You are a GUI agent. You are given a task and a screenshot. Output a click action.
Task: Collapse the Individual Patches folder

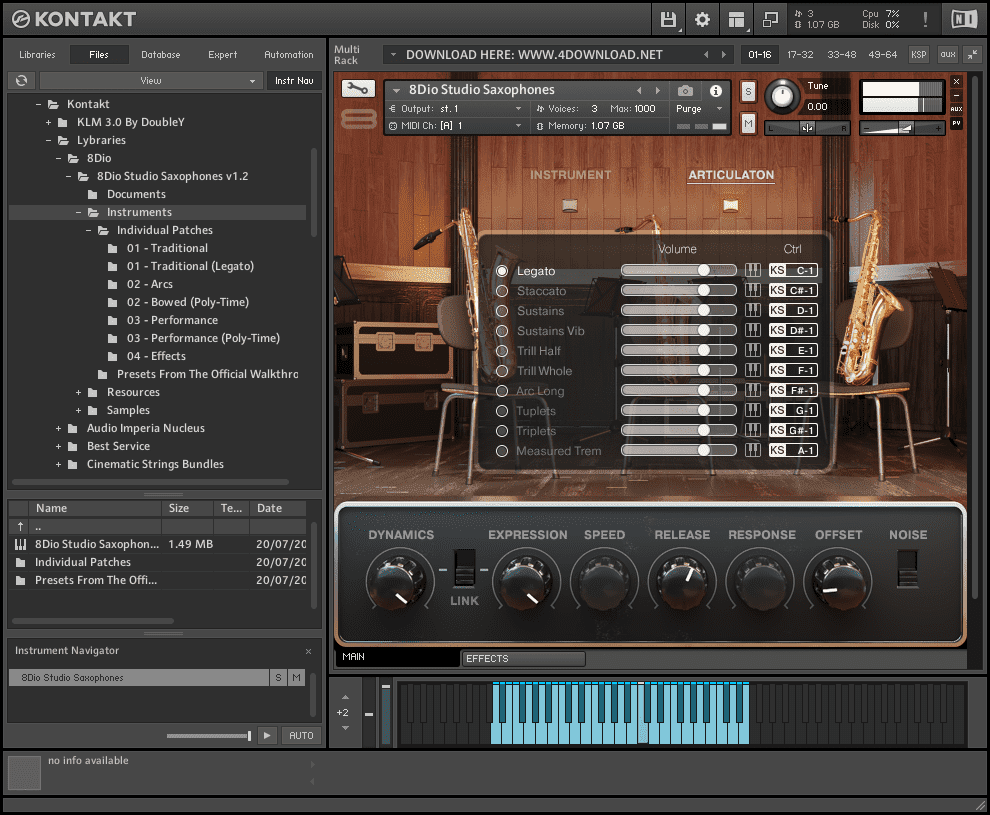pos(88,230)
